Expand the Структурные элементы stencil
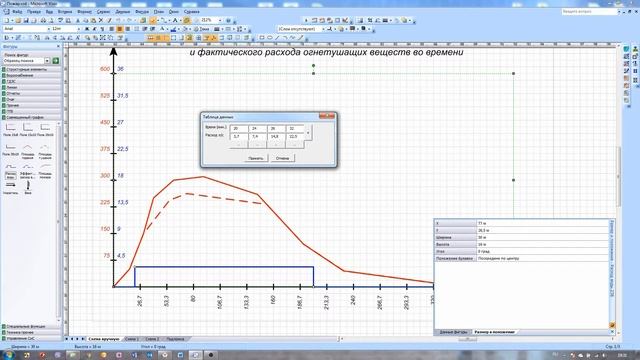The image size is (640, 360). tap(32, 69)
